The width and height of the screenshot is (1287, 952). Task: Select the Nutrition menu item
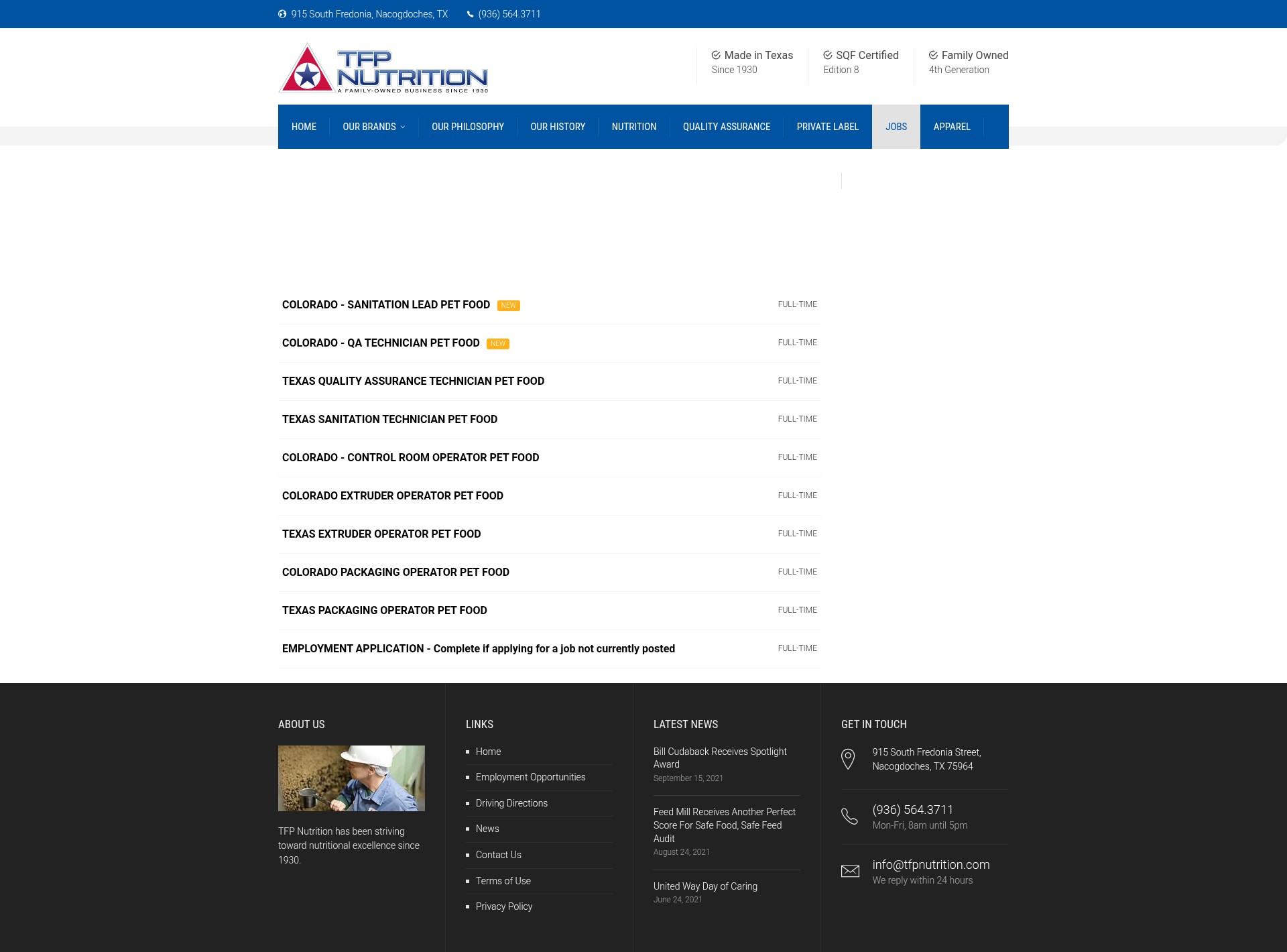(634, 127)
